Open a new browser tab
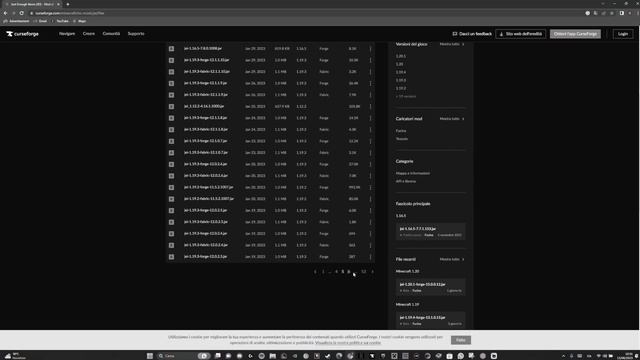The height and width of the screenshot is (360, 640). pos(68,4)
